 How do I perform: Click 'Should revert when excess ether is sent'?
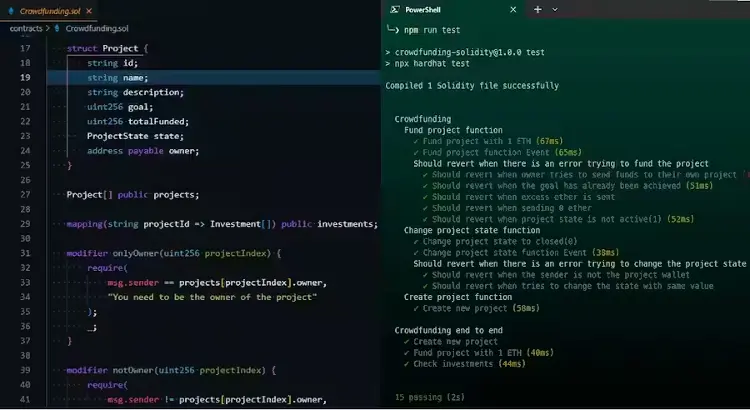point(519,197)
